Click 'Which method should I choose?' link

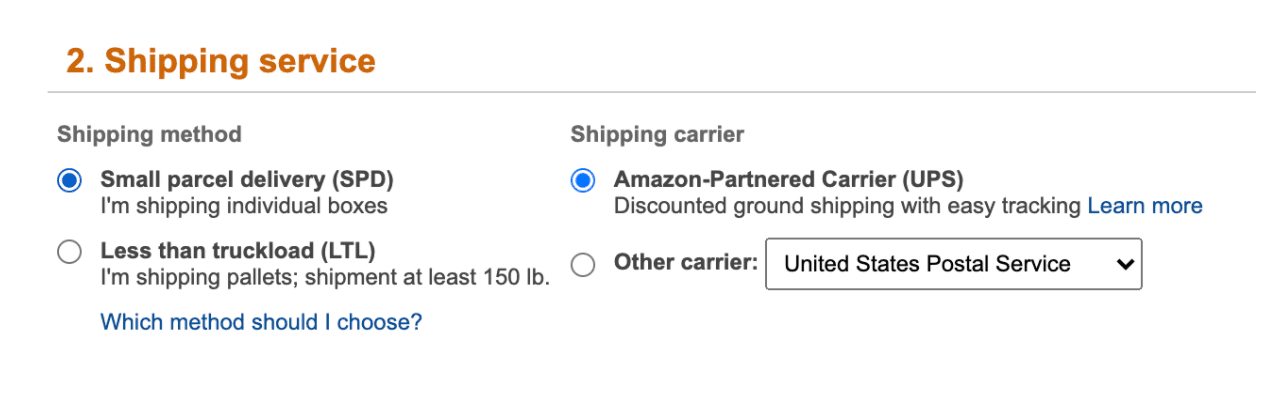point(261,322)
